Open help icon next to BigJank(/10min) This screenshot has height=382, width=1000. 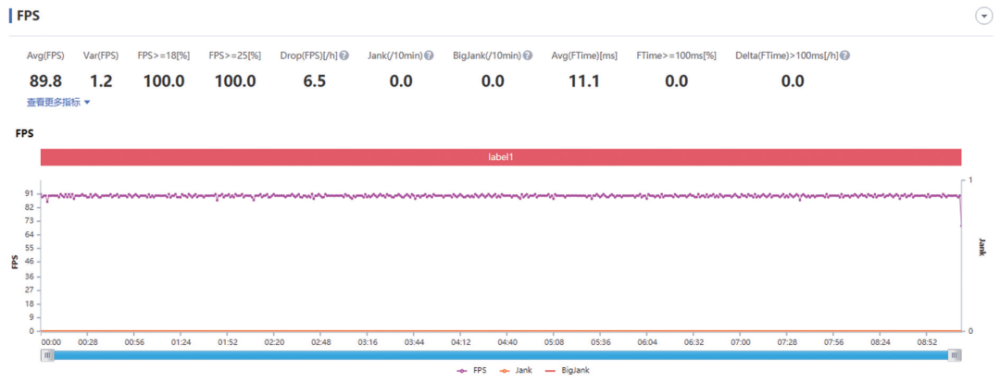coord(528,55)
